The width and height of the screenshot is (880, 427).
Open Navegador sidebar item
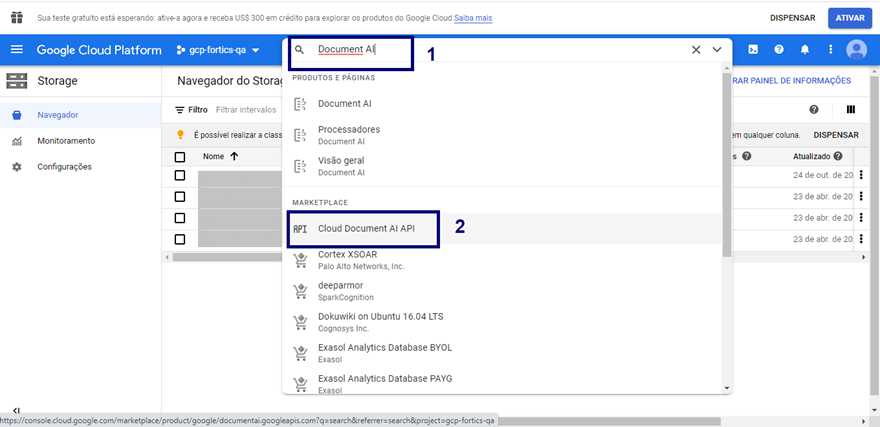click(x=80, y=115)
